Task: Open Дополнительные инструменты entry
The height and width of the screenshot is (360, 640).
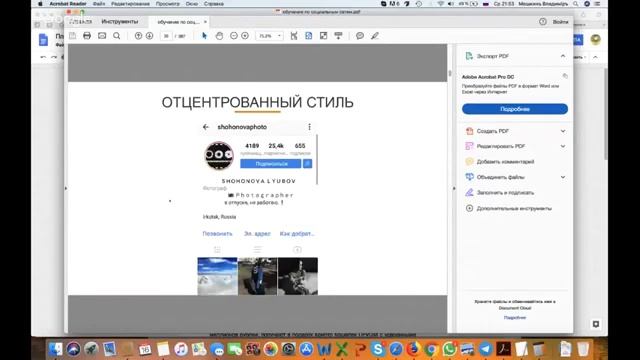Action: [514, 208]
